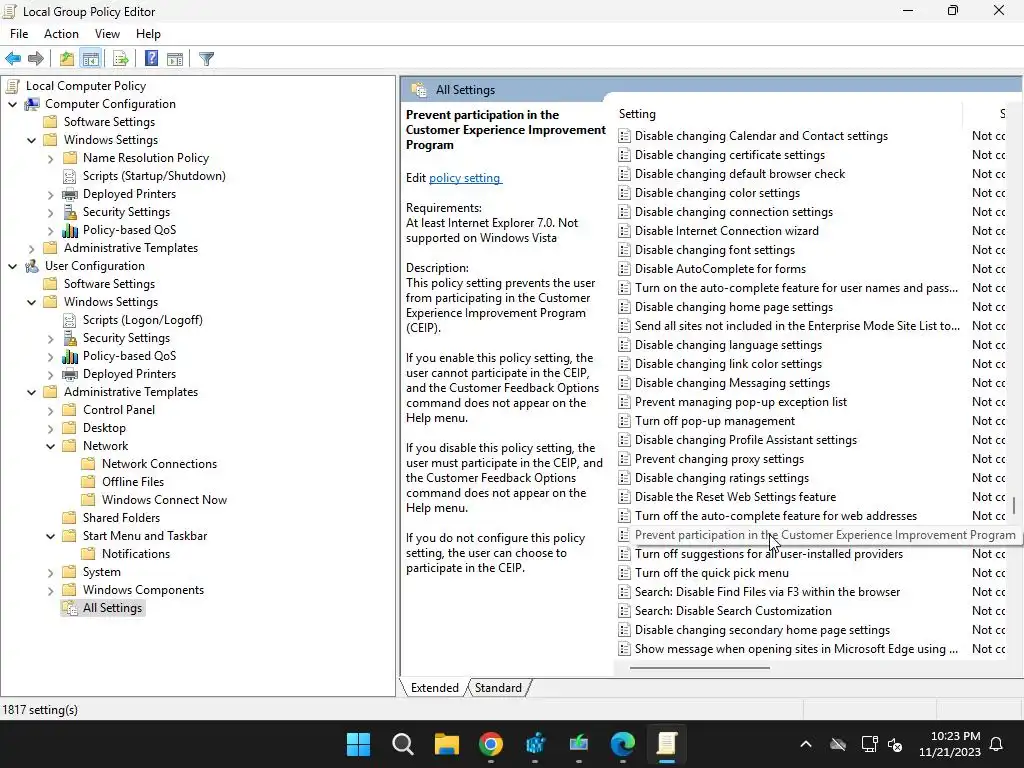This screenshot has width=1024, height=768.
Task: Click the Filter funnel toolbar icon
Action: [x=206, y=59]
